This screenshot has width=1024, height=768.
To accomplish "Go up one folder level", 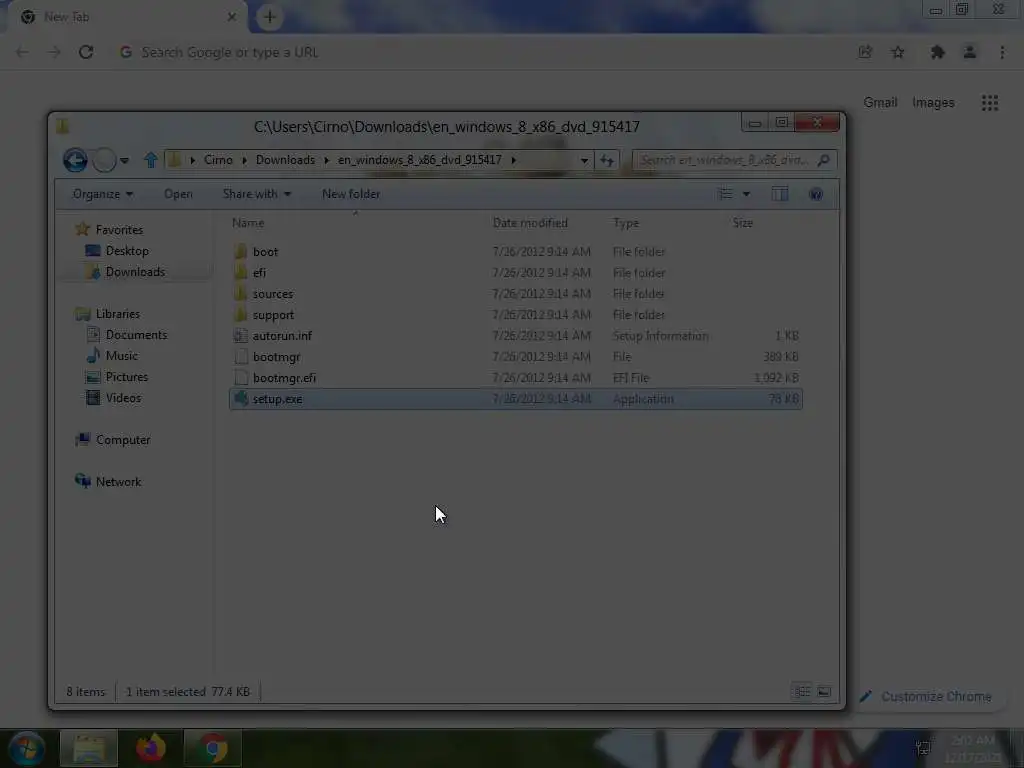I will click(151, 160).
